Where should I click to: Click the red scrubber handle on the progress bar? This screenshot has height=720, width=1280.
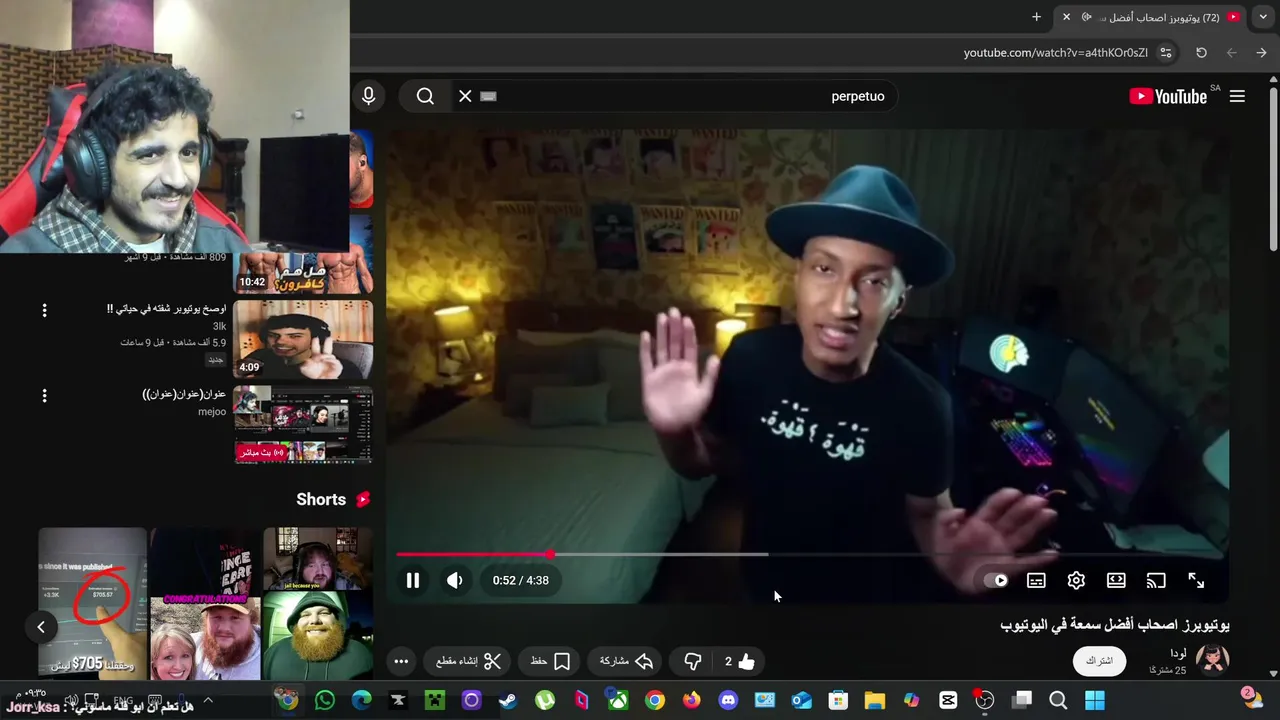coord(550,554)
